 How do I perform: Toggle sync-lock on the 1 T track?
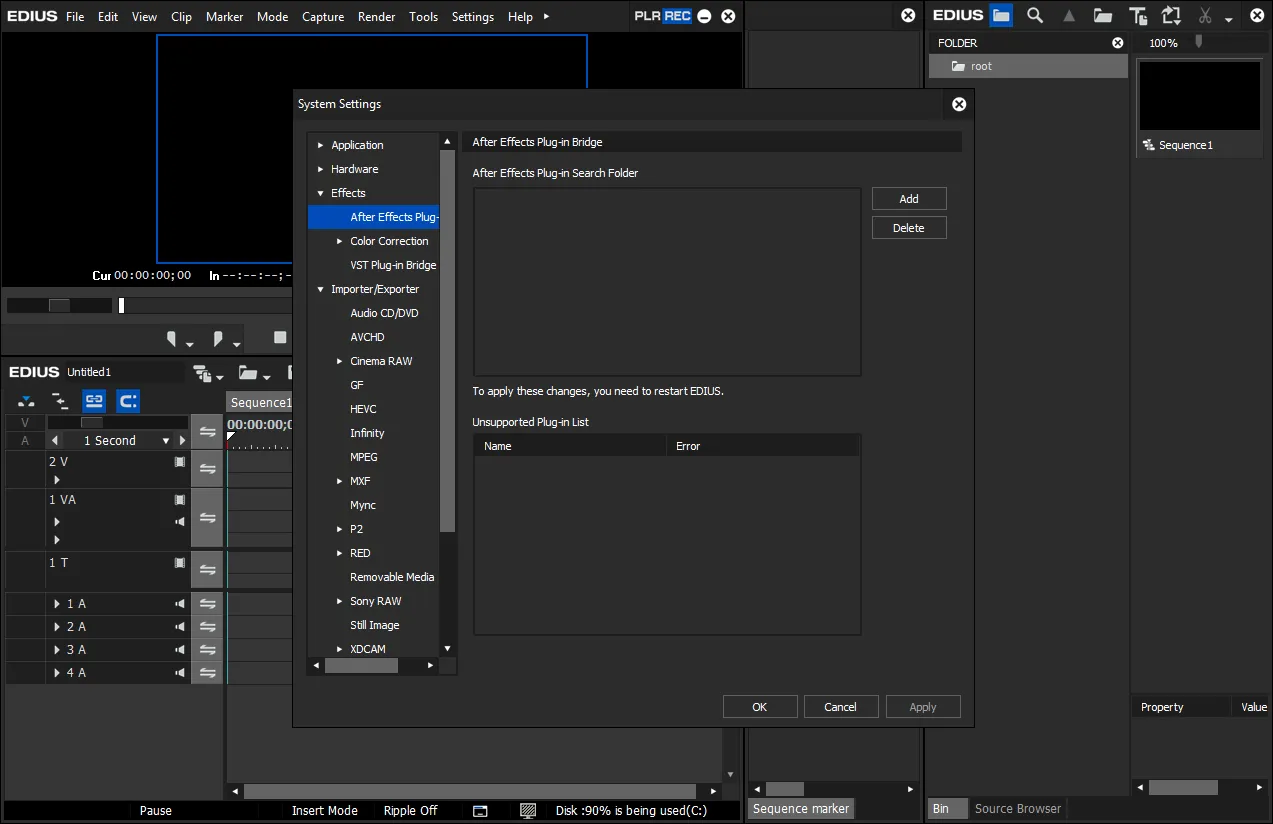pos(207,570)
